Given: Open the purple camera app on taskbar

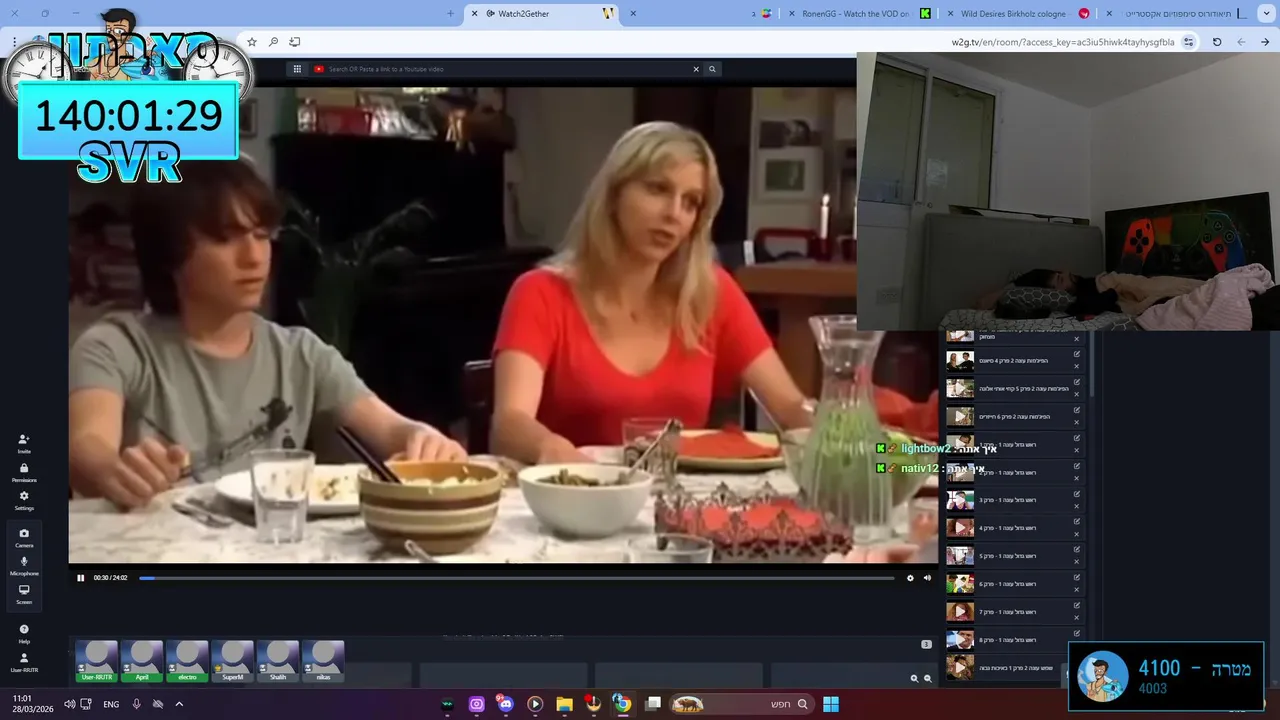Looking at the screenshot, I should (x=476, y=704).
